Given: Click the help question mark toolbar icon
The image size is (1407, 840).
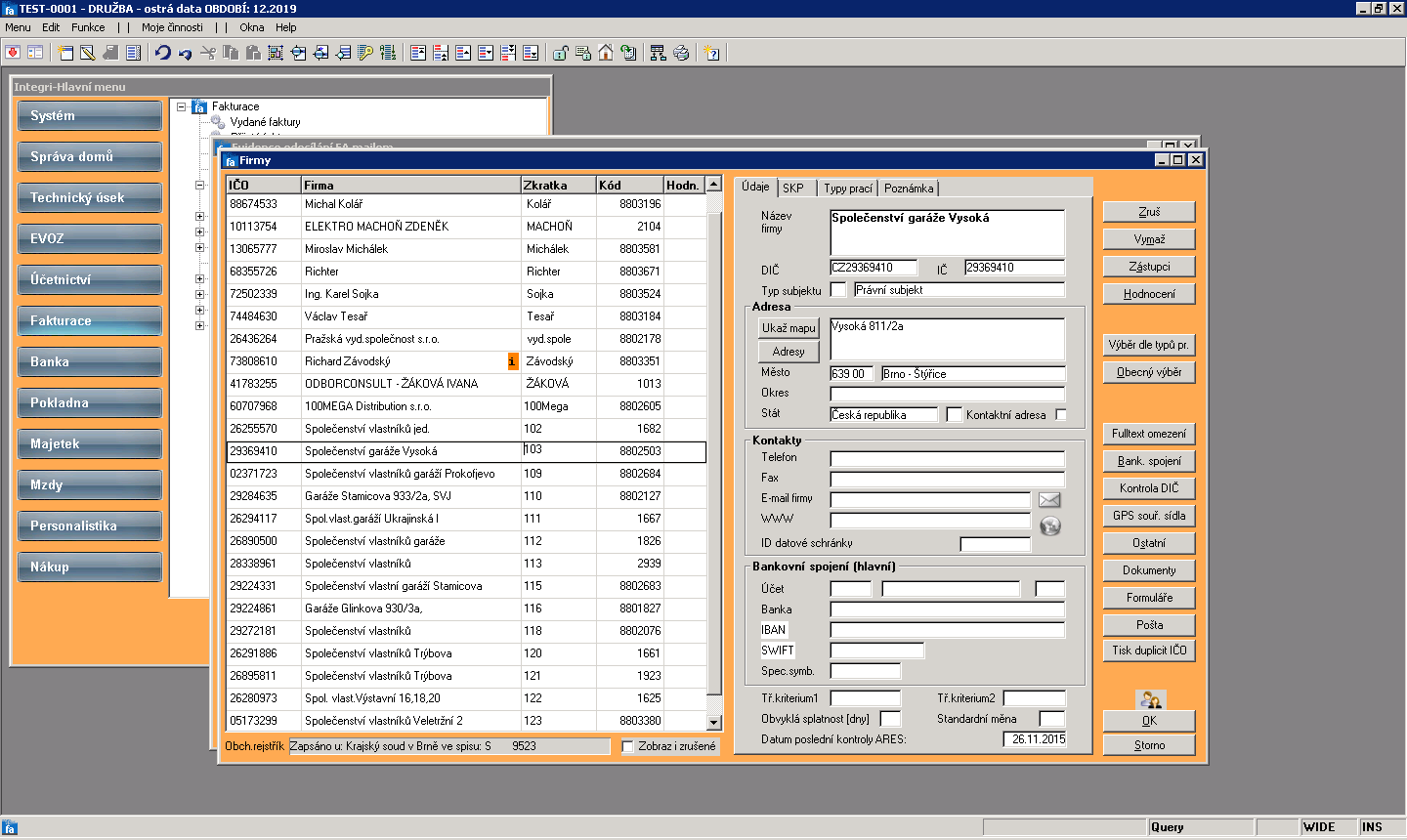Looking at the screenshot, I should (711, 53).
